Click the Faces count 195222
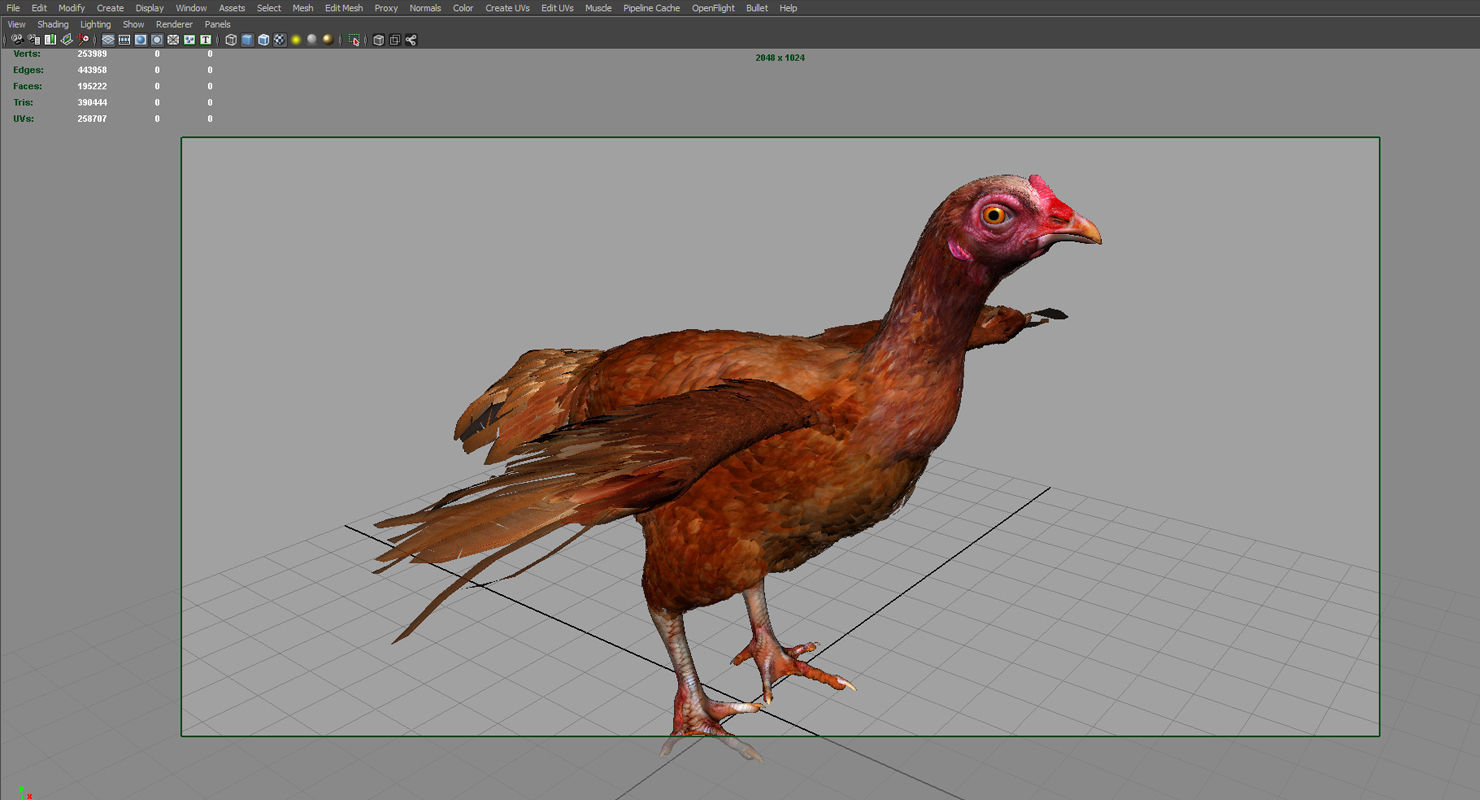This screenshot has width=1480, height=800. pos(92,86)
